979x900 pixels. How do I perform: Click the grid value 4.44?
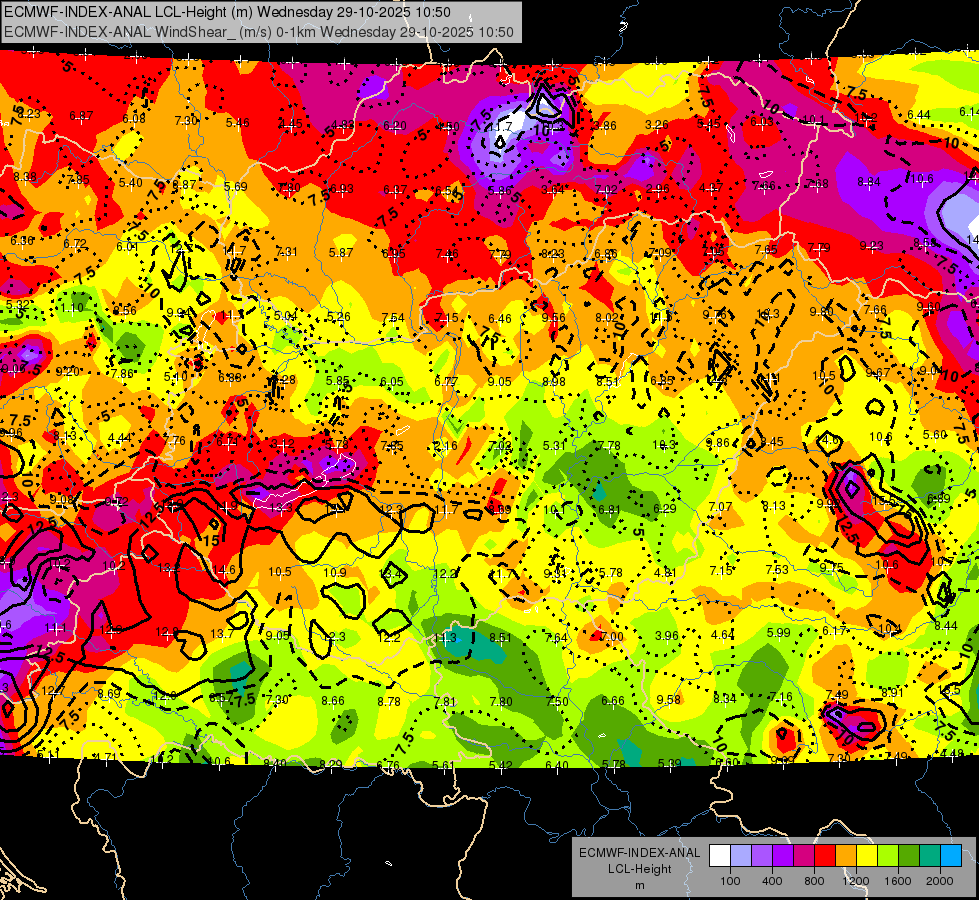(119, 438)
